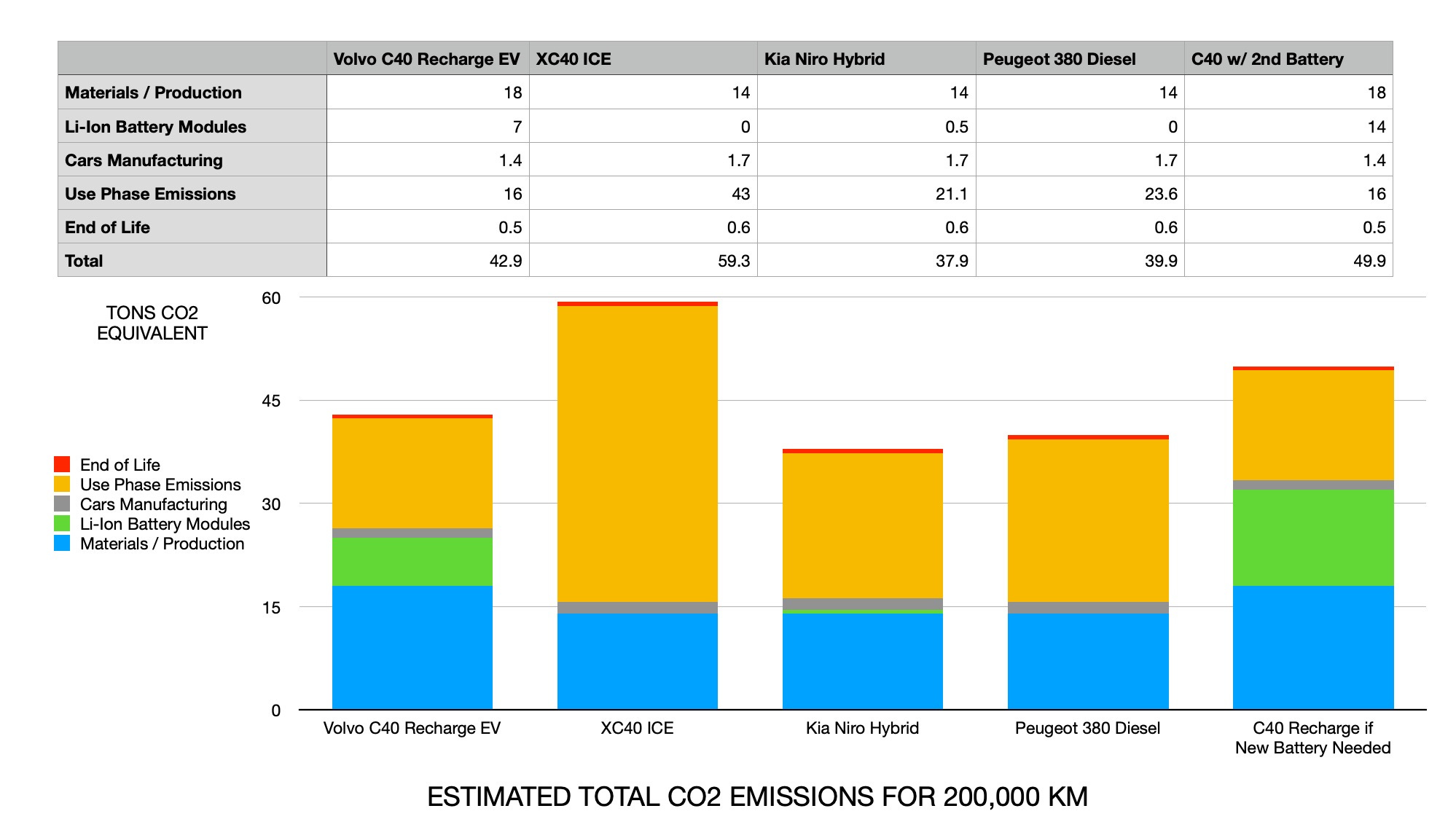Click the blue segment of Volvo C40 Recharge EV bar
The width and height of the screenshot is (1456, 838).
pos(412,647)
